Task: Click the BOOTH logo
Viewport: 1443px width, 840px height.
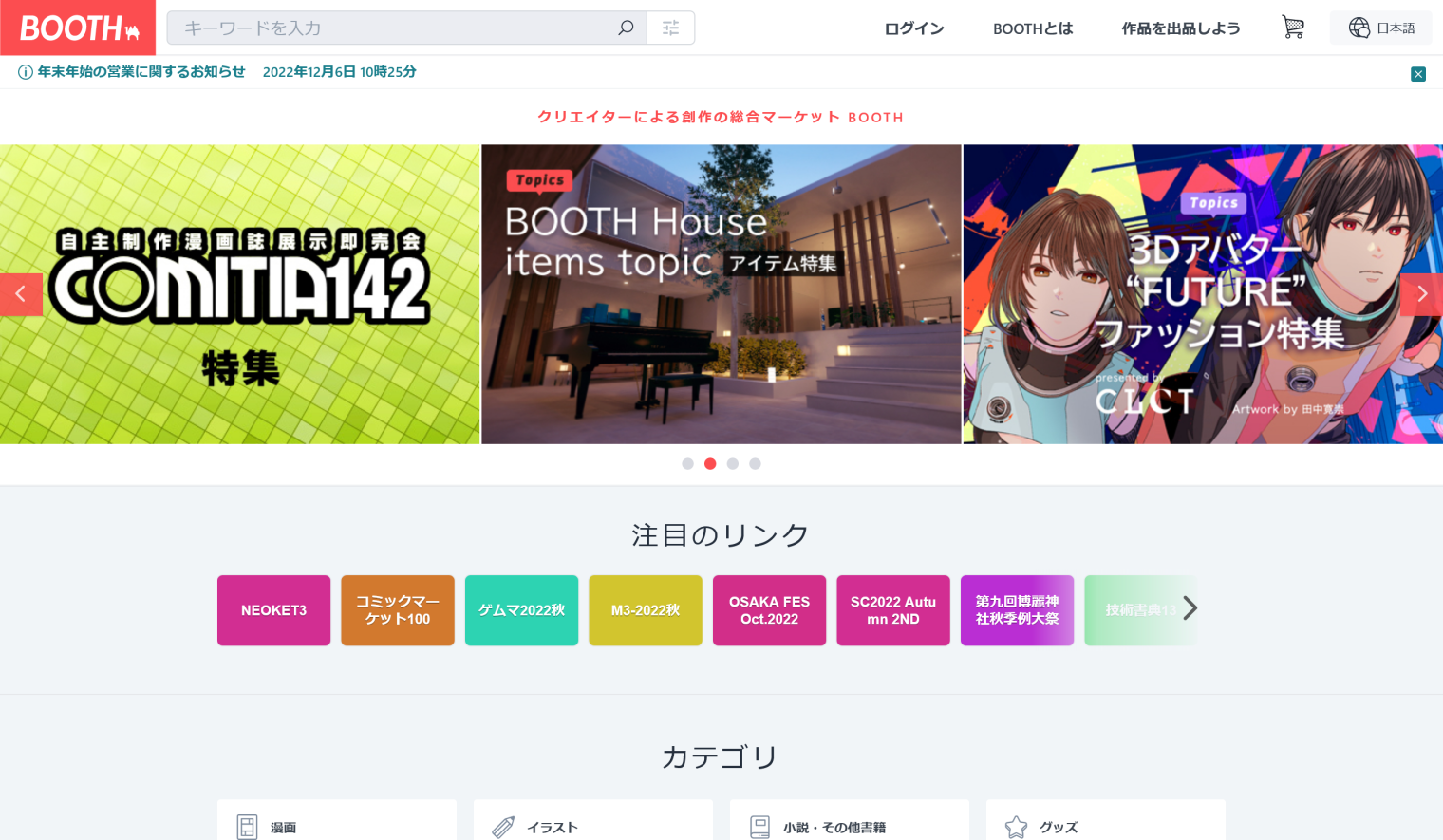Action: [x=76, y=28]
